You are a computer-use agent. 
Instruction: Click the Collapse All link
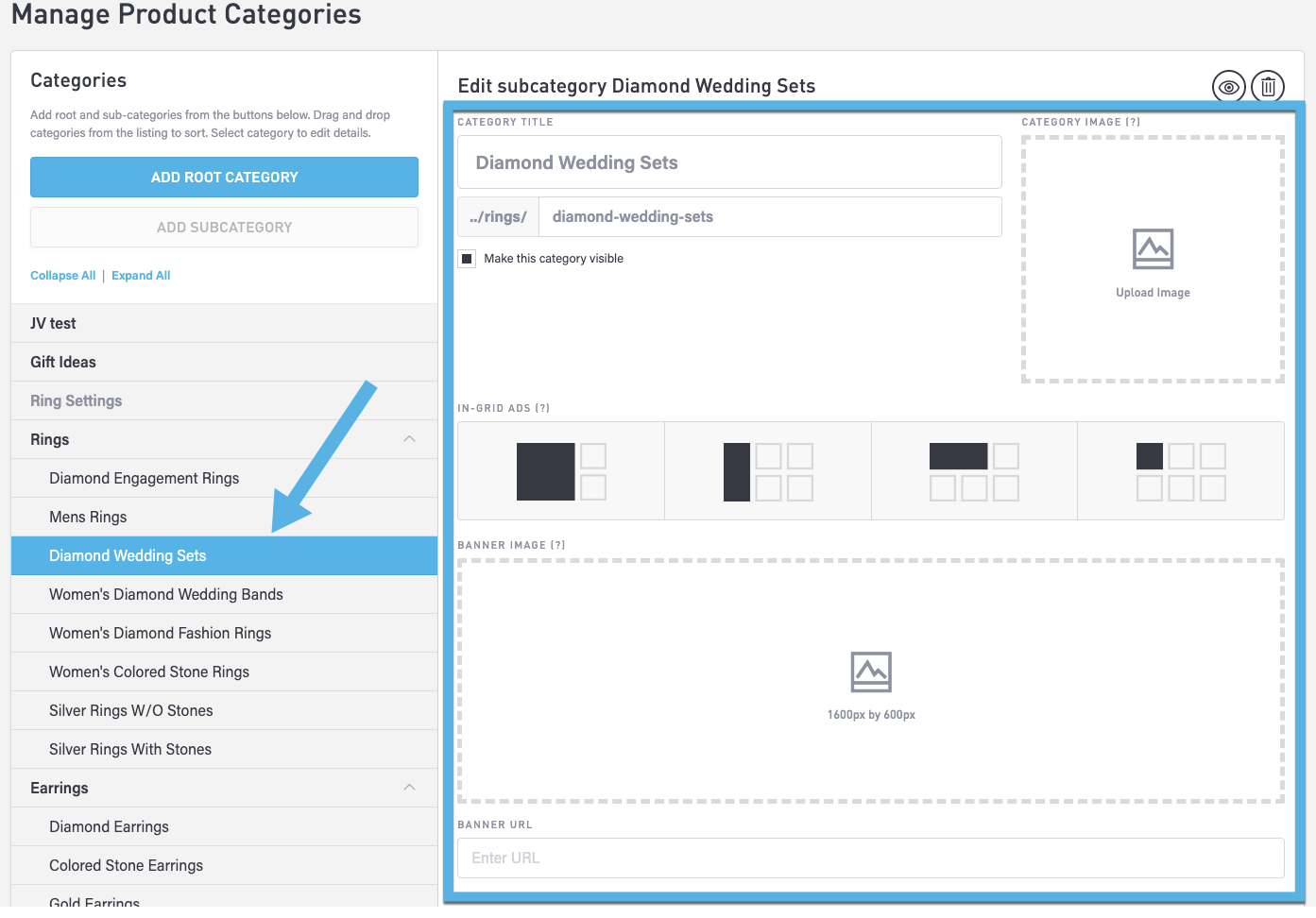click(62, 276)
